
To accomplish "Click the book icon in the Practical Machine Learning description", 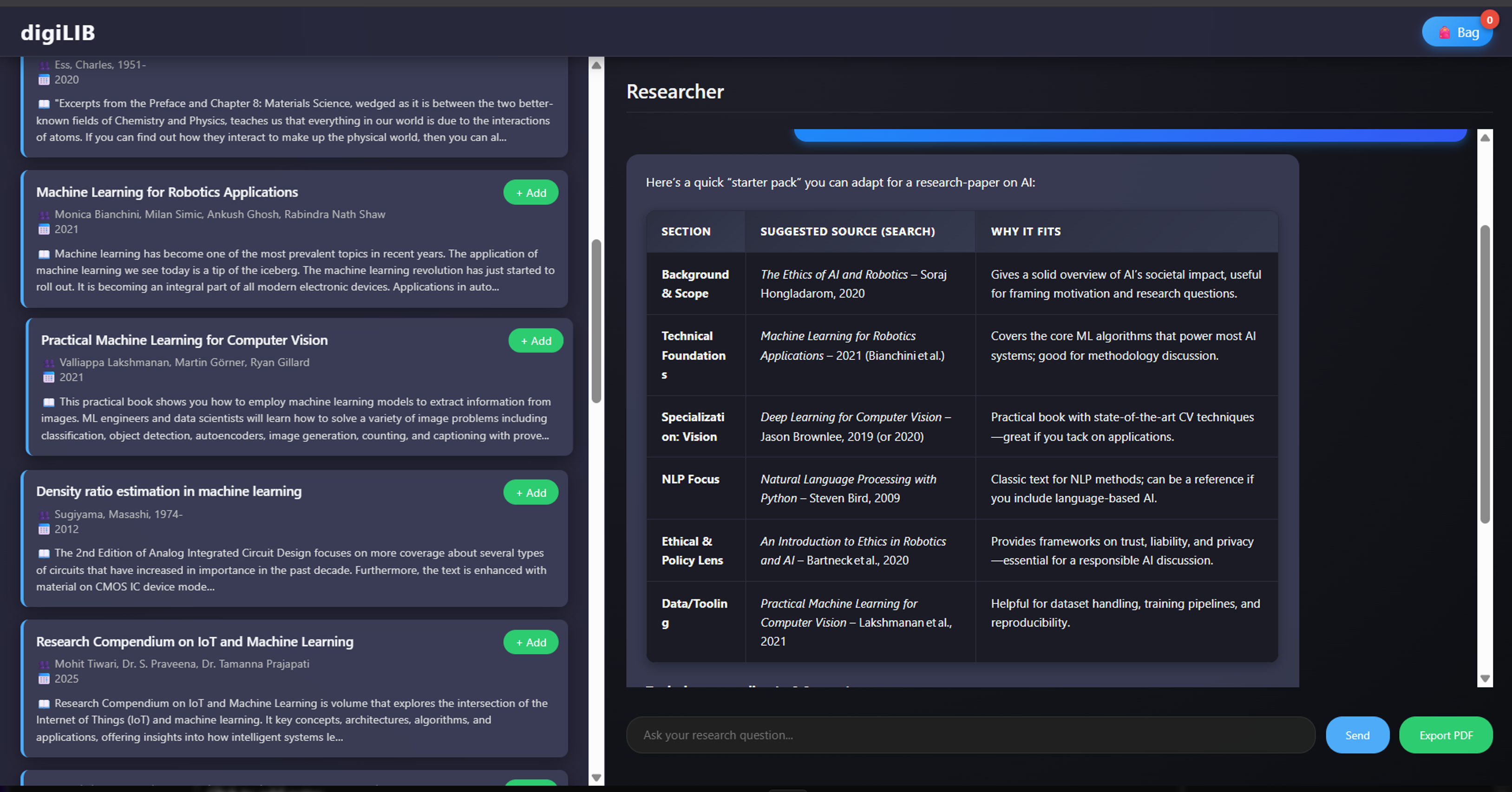I will (49, 402).
